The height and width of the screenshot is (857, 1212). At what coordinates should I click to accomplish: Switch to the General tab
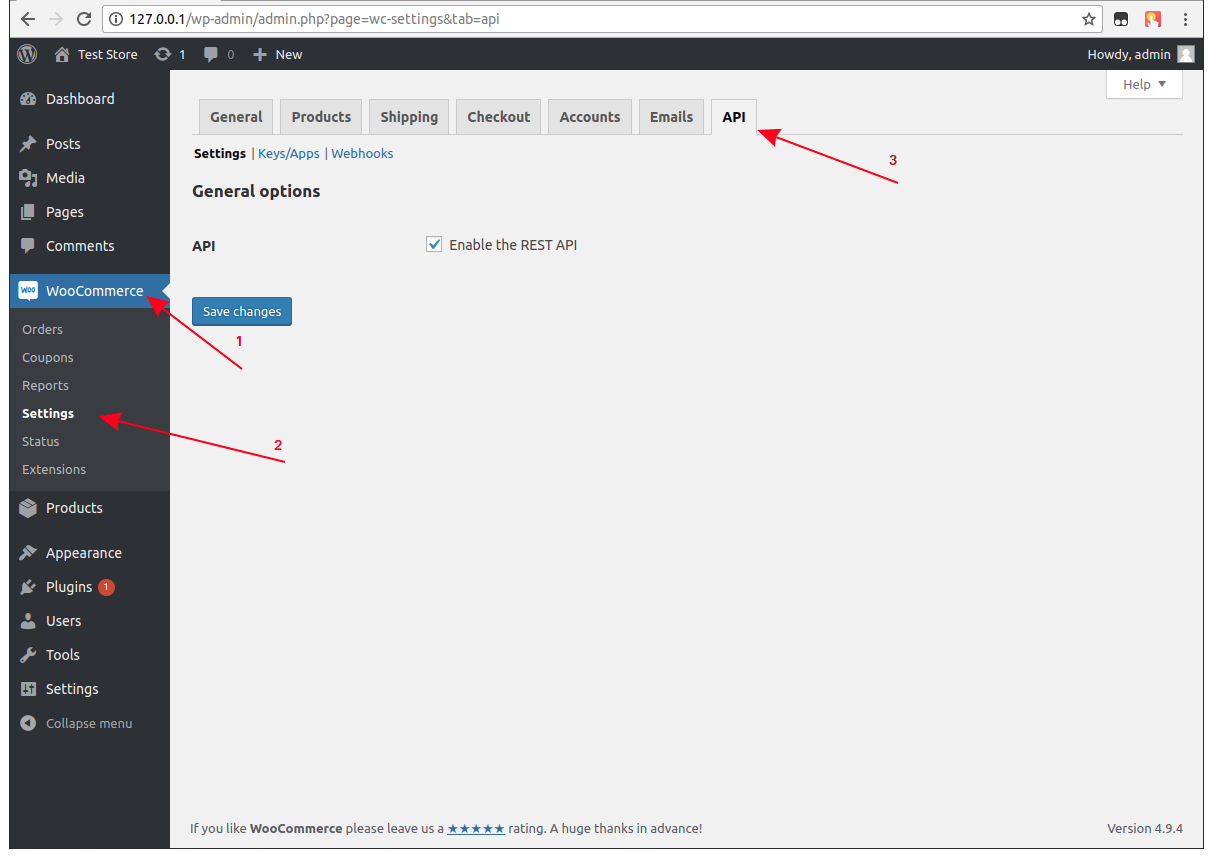click(236, 117)
